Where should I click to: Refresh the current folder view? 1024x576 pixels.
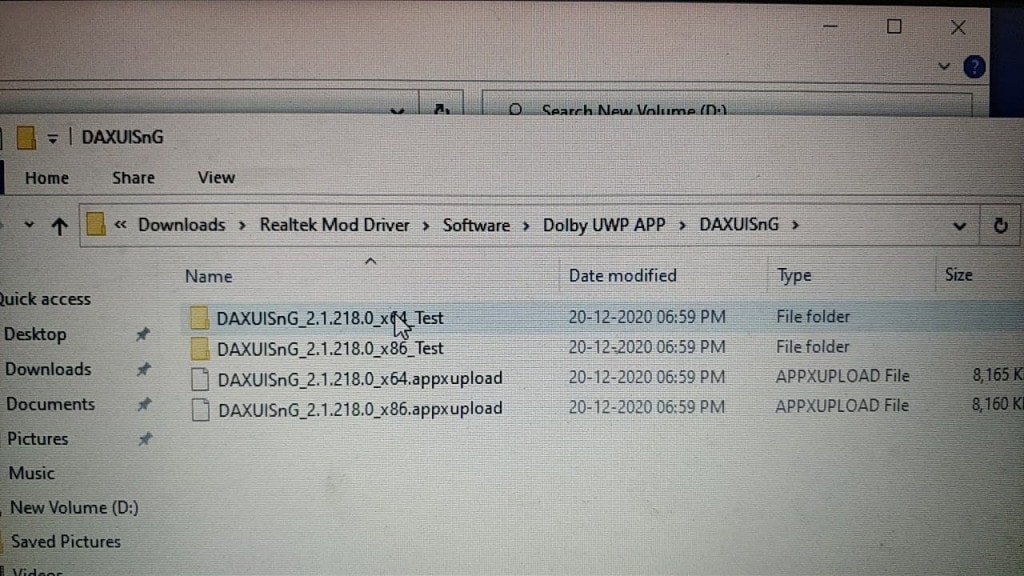(999, 224)
